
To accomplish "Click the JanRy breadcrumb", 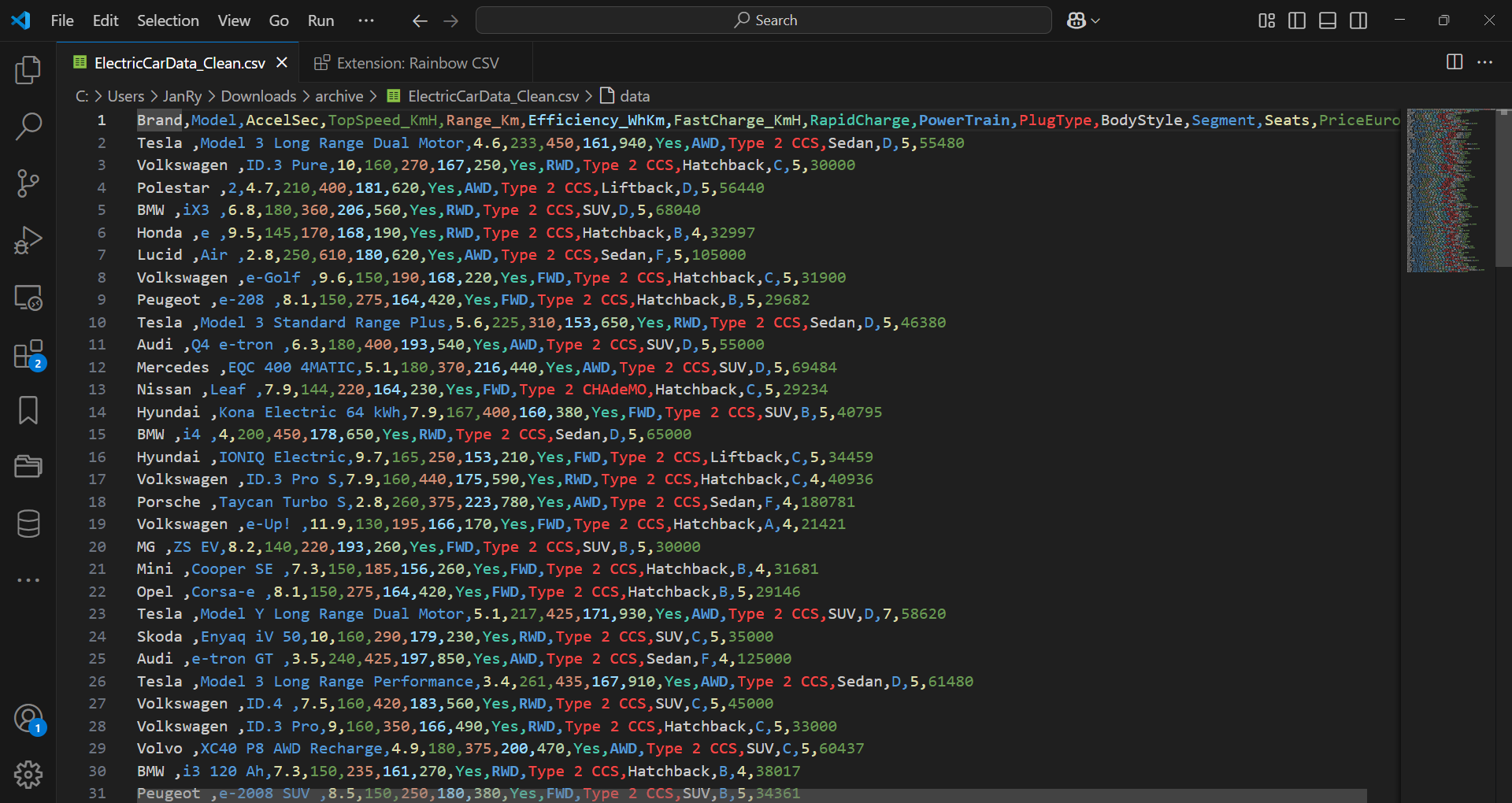I will tap(182, 96).
